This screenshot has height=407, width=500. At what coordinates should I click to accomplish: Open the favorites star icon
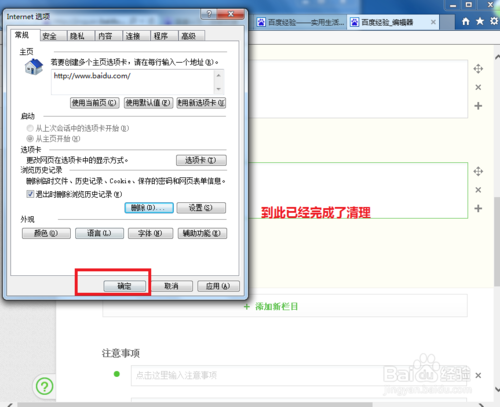(x=480, y=21)
